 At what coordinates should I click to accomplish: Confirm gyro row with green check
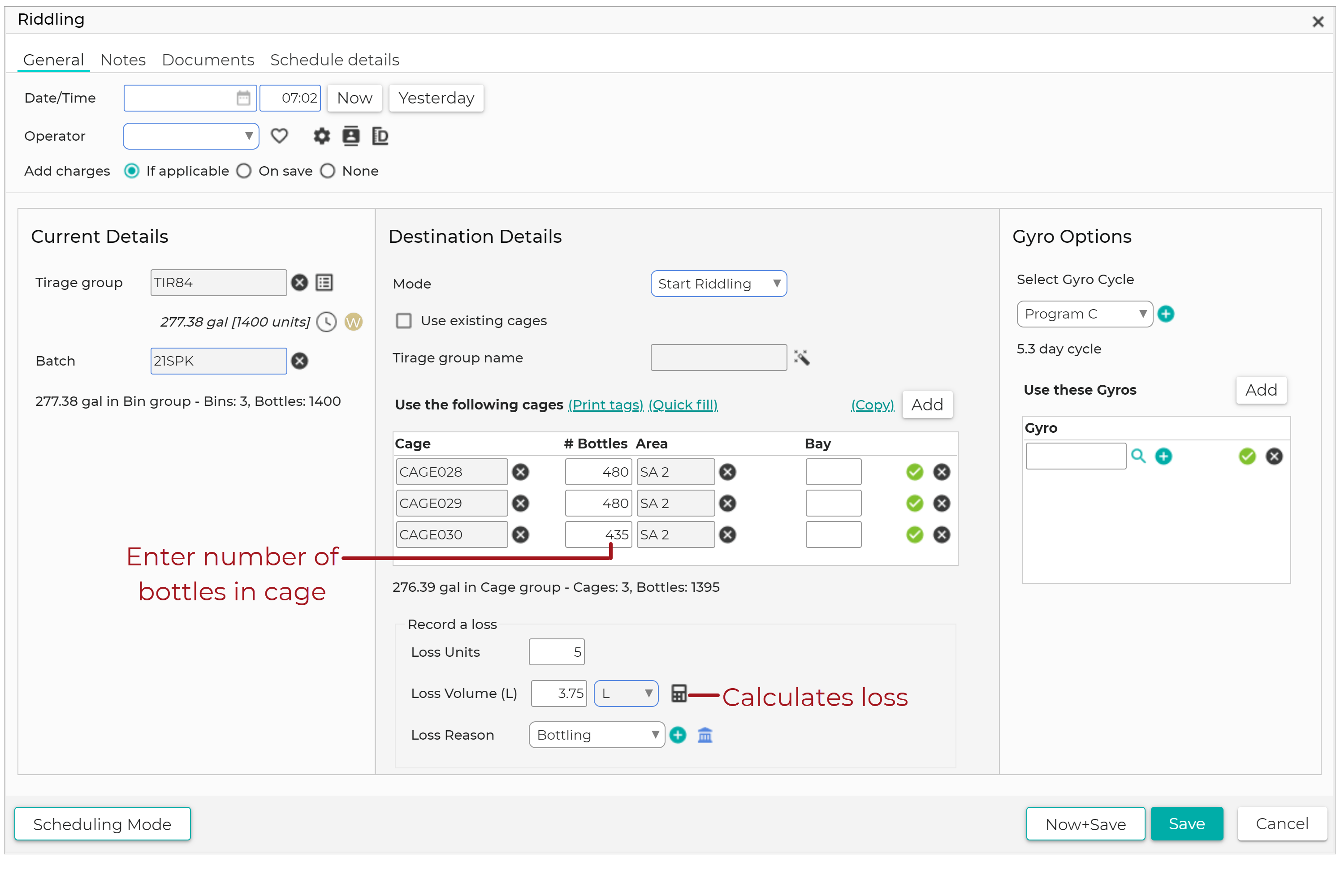point(1247,456)
